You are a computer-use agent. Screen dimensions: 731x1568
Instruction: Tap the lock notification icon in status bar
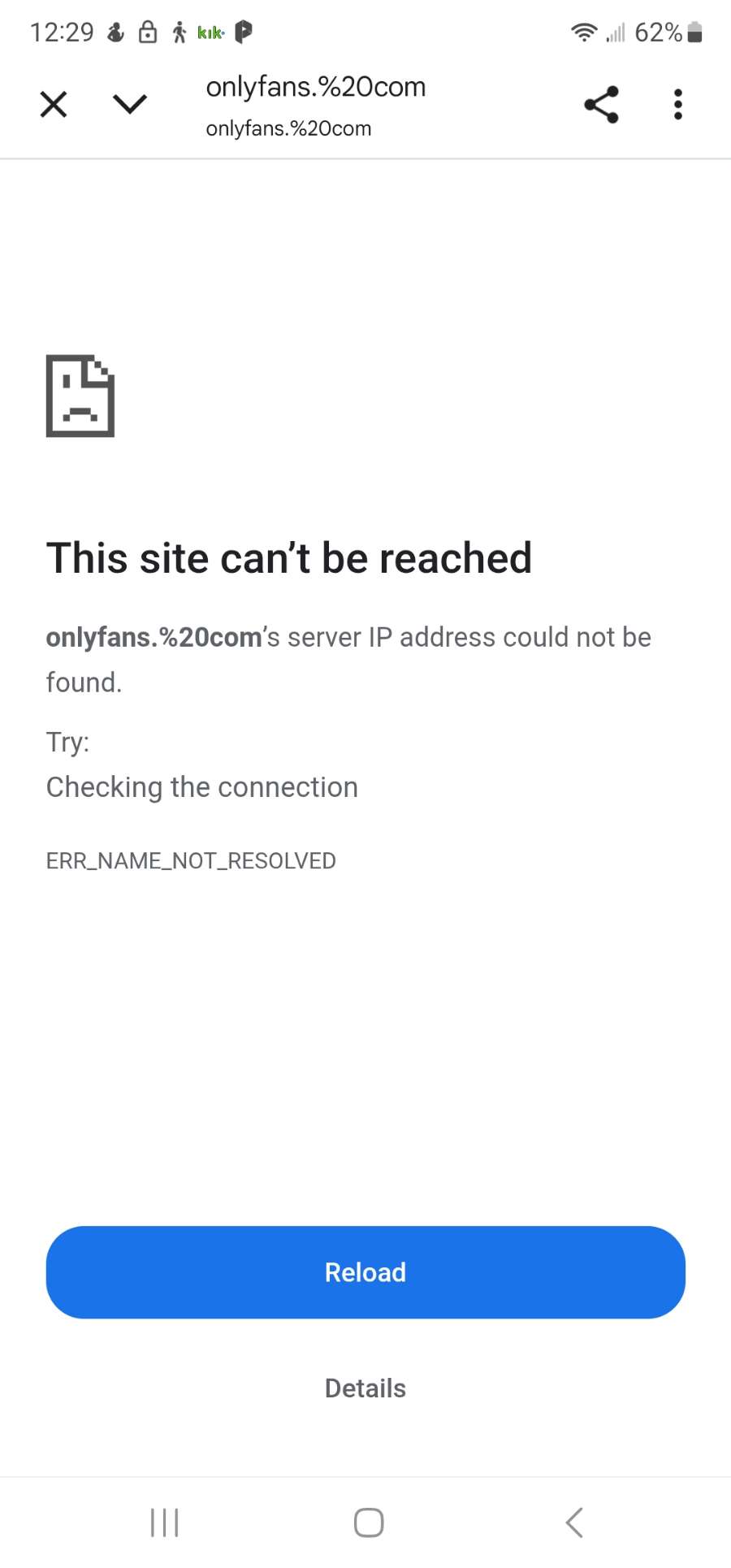[148, 32]
